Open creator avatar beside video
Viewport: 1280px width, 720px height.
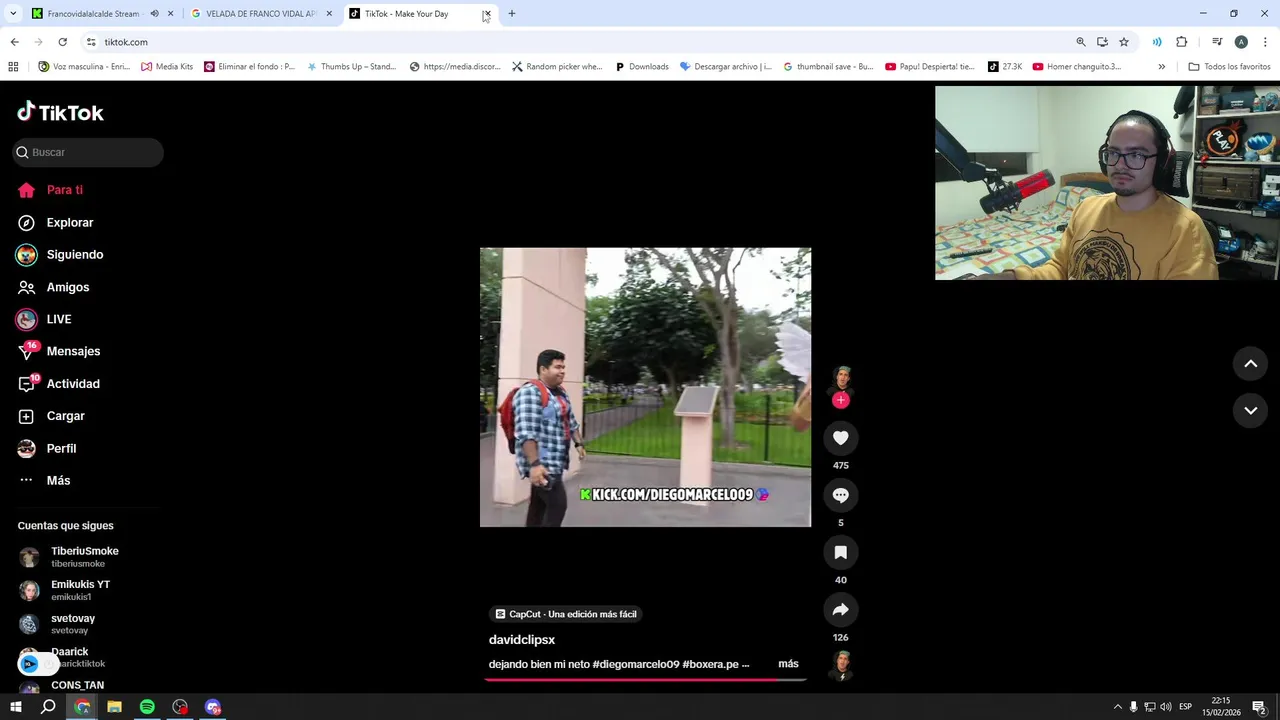(842, 379)
